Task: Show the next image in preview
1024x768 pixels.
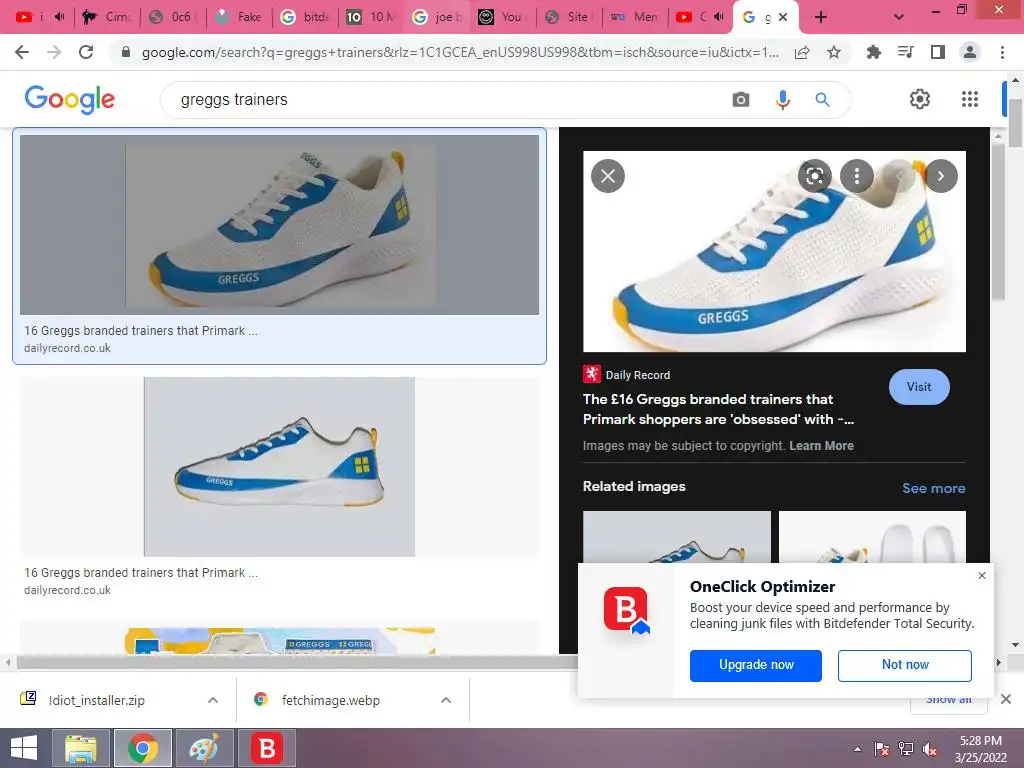Action: [941, 176]
